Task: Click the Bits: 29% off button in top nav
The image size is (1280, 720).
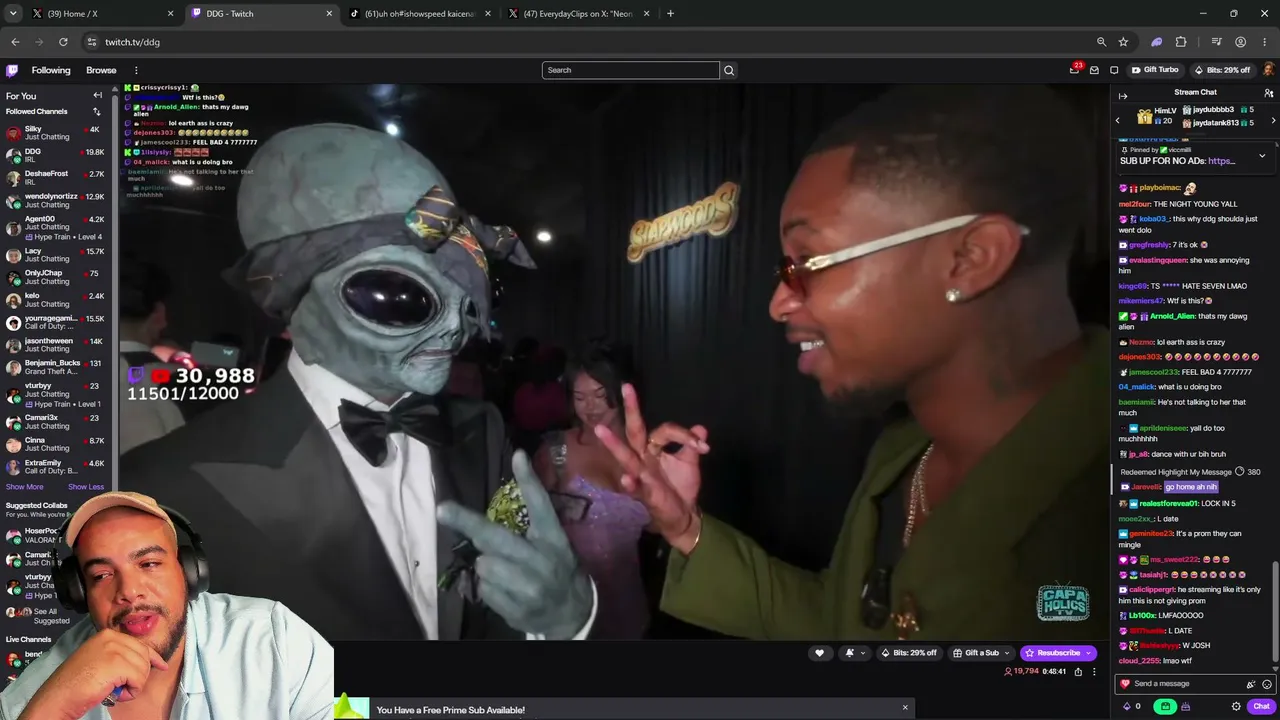Action: click(1222, 70)
